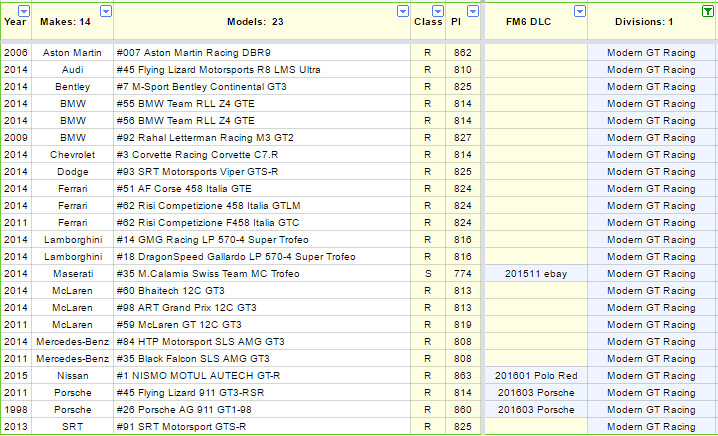Screen dimensions: 718x436
Task: Click #1 NISMO MOTUL AUTECH GT-R cell
Action: pos(262,376)
